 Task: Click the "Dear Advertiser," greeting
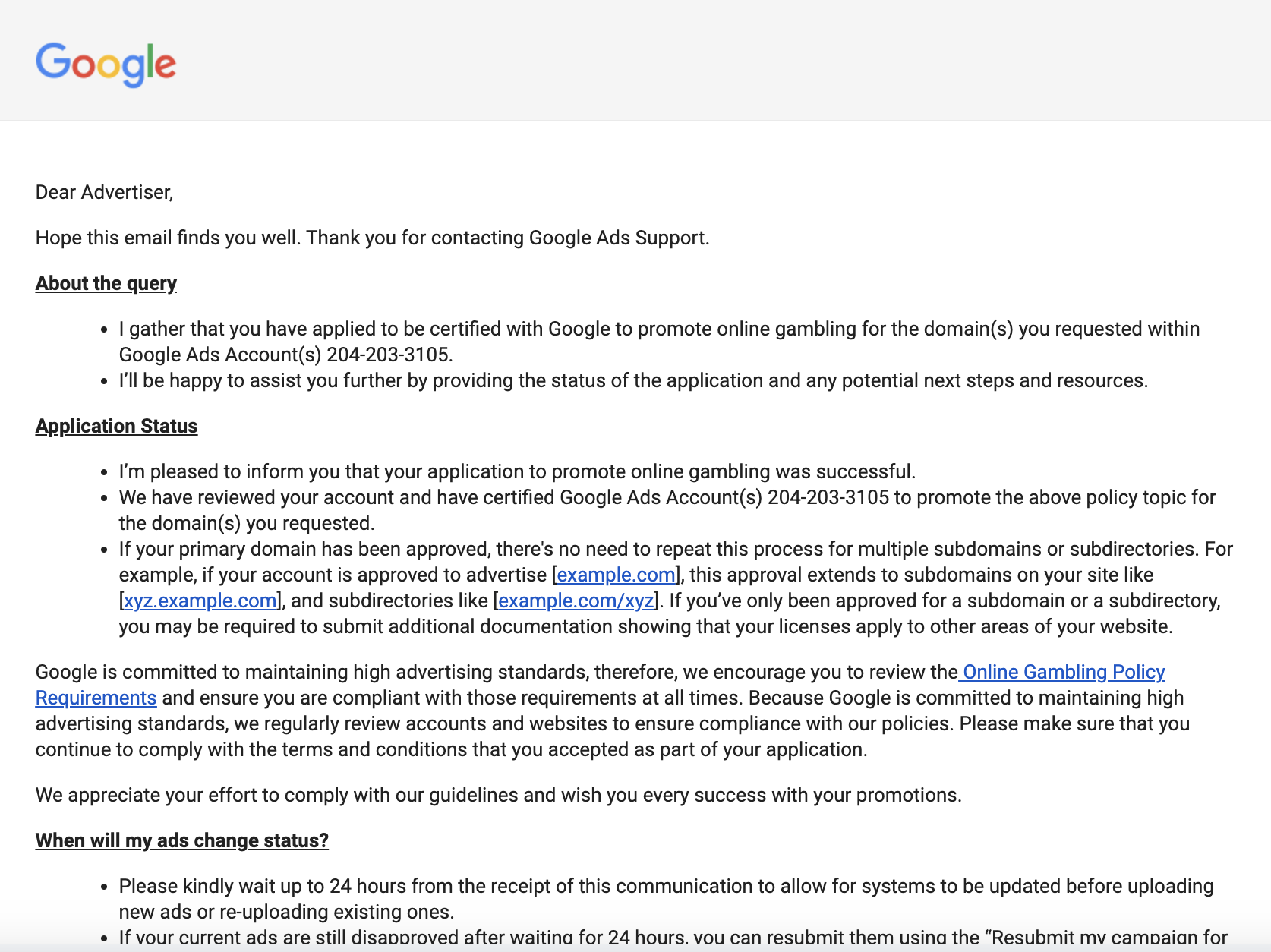[x=104, y=193]
